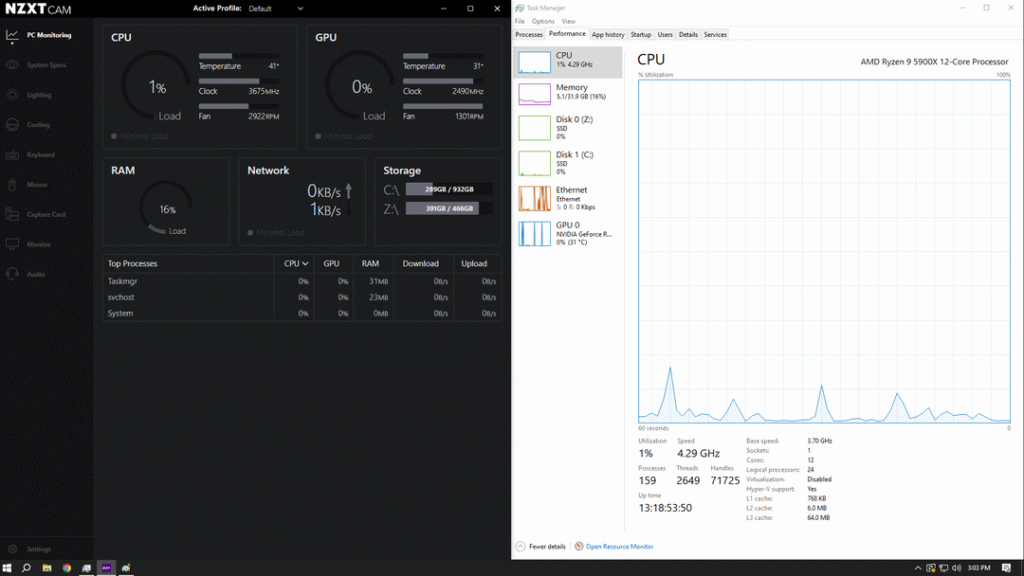Select Memory in Task Manager performance list
This screenshot has height=576, width=1024.
568,94
